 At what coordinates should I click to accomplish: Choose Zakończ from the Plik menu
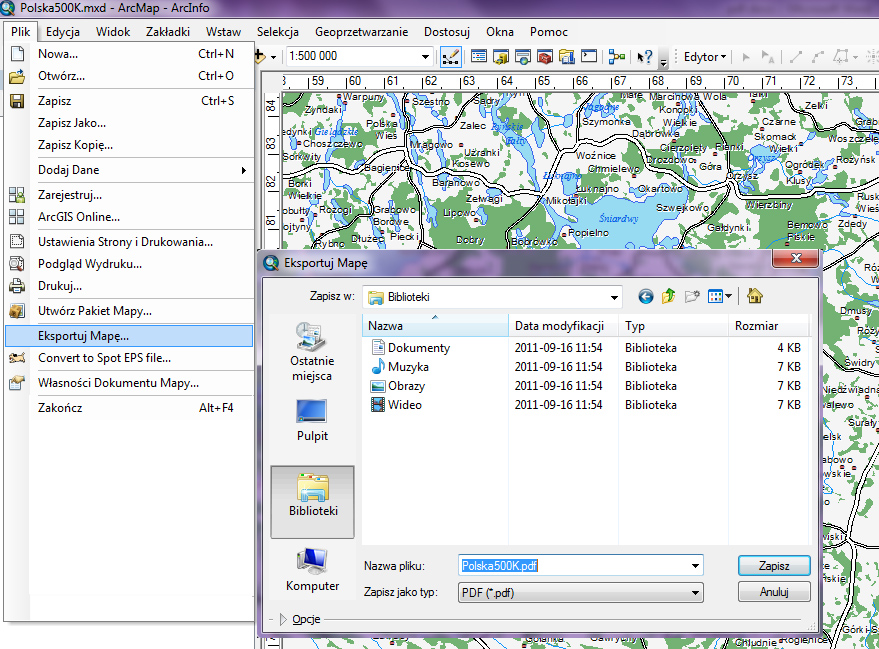[129, 408]
